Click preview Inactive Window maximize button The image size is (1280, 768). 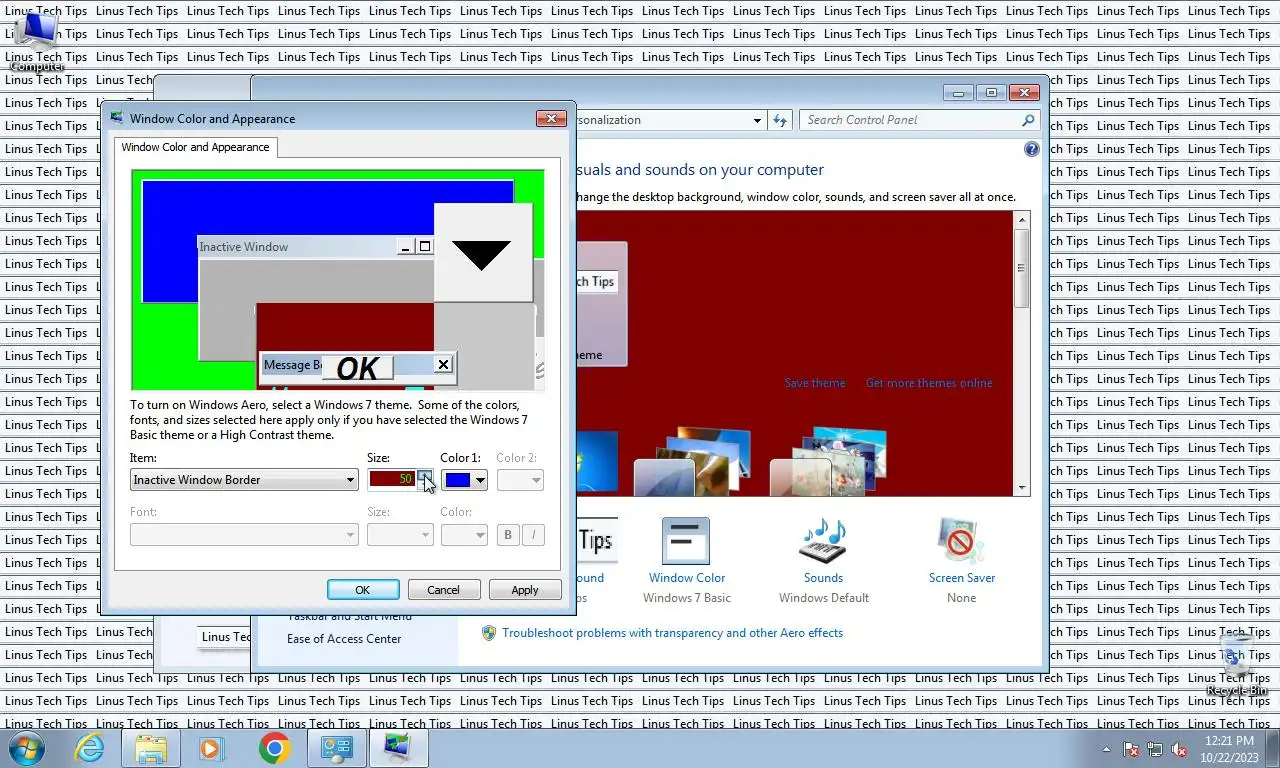tap(425, 246)
